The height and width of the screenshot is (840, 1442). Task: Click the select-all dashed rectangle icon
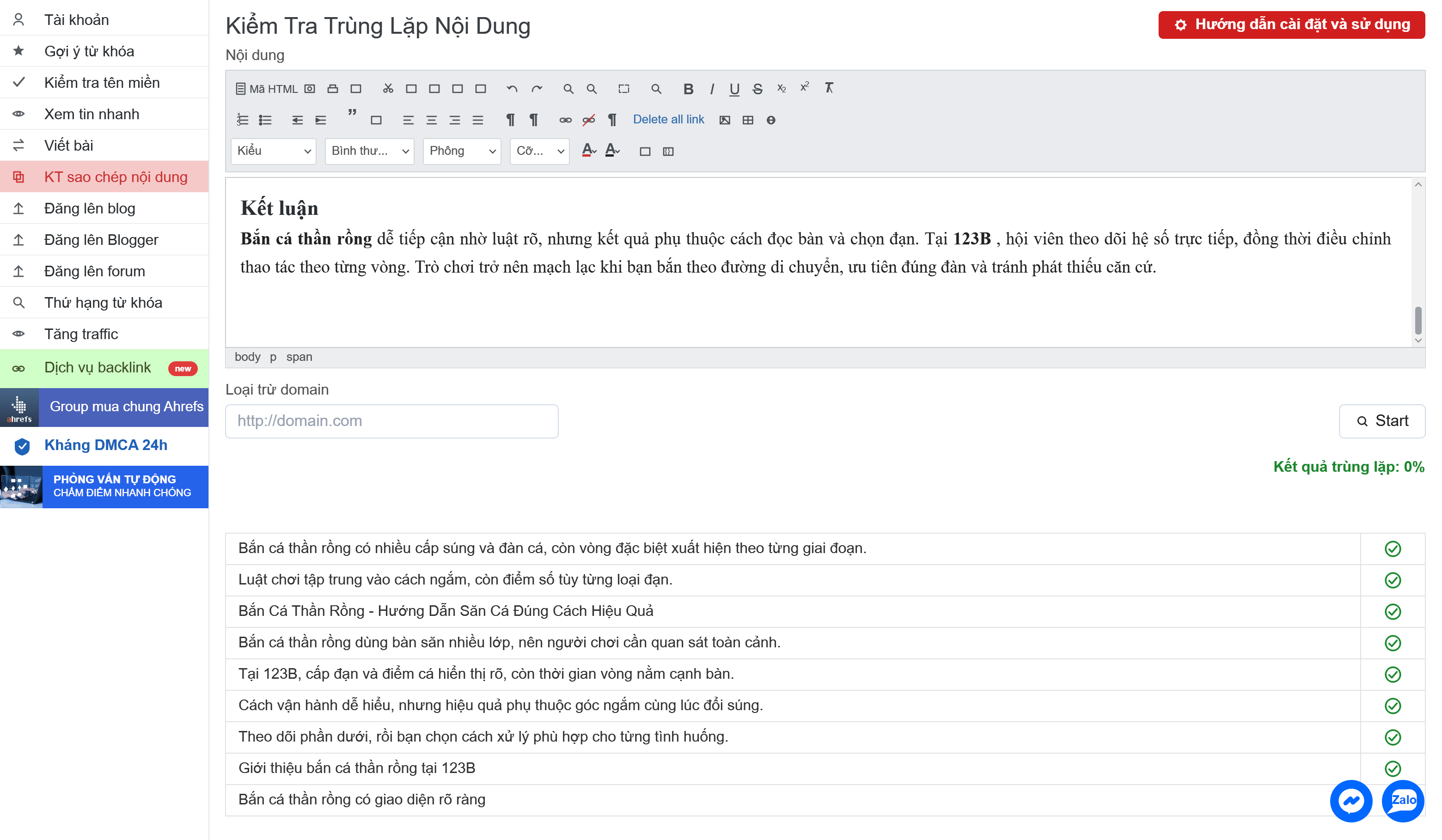pyautogui.click(x=624, y=89)
